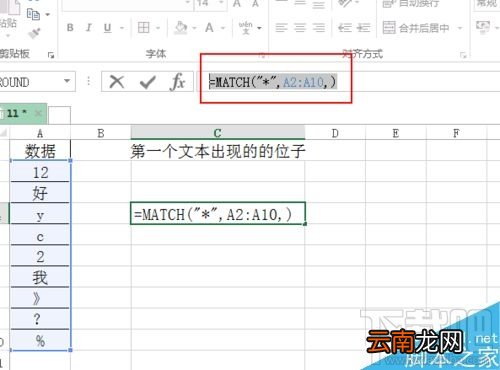Click the formula bar expand dots handle
Viewport: 500px width, 370px height.
coord(89,81)
